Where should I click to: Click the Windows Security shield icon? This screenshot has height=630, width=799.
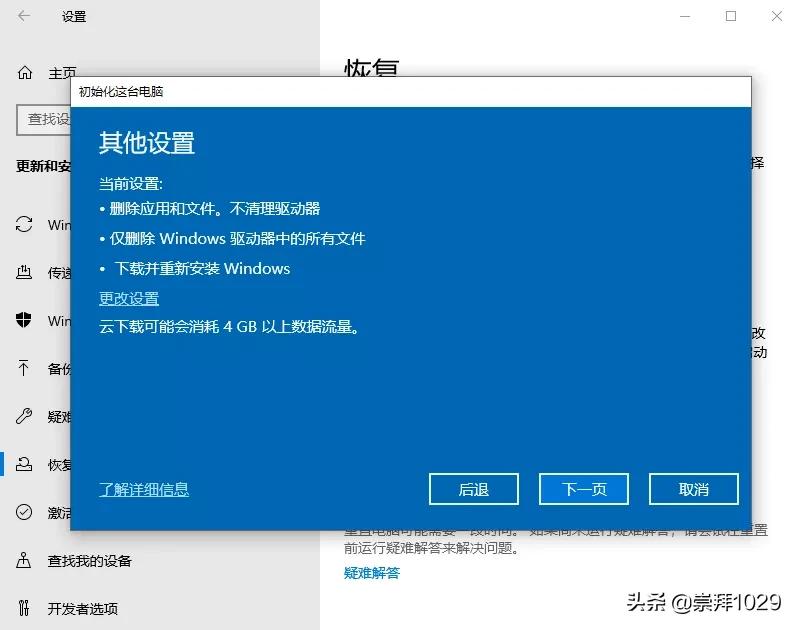point(23,320)
